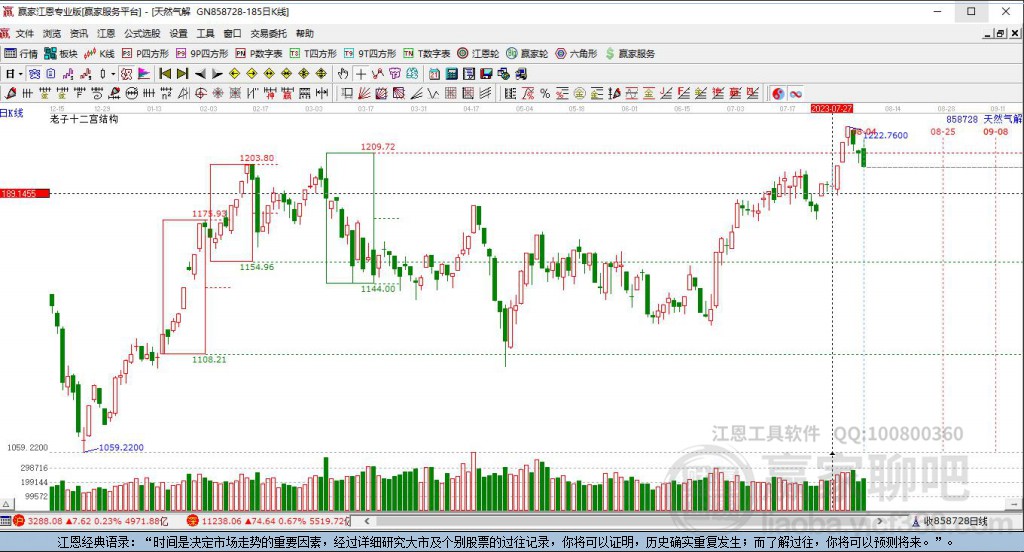Click the horizontal scrollbar left arrow
The height and width of the screenshot is (552, 1024).
click(367, 521)
